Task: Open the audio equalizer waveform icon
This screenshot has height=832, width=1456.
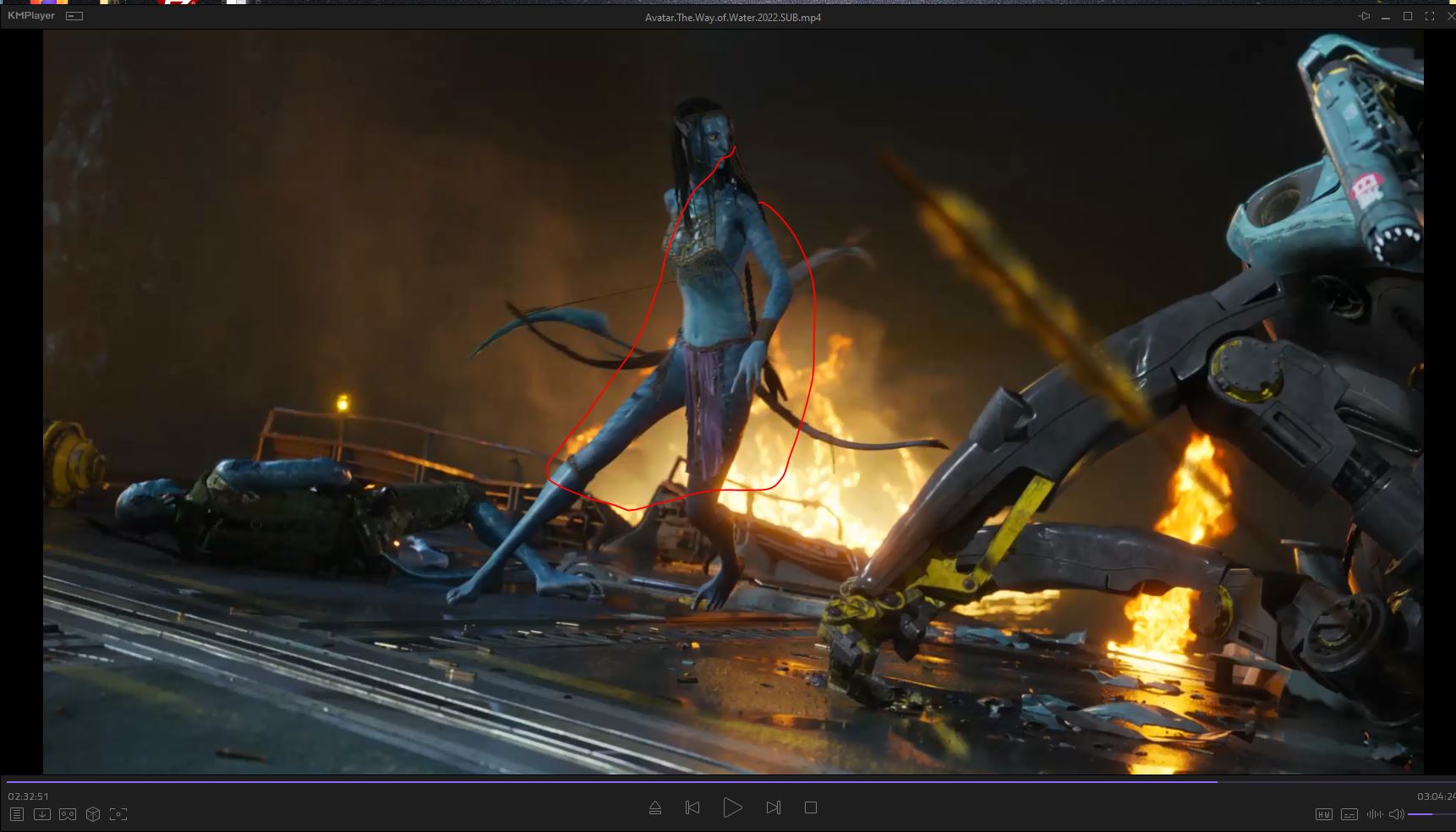Action: (1375, 814)
